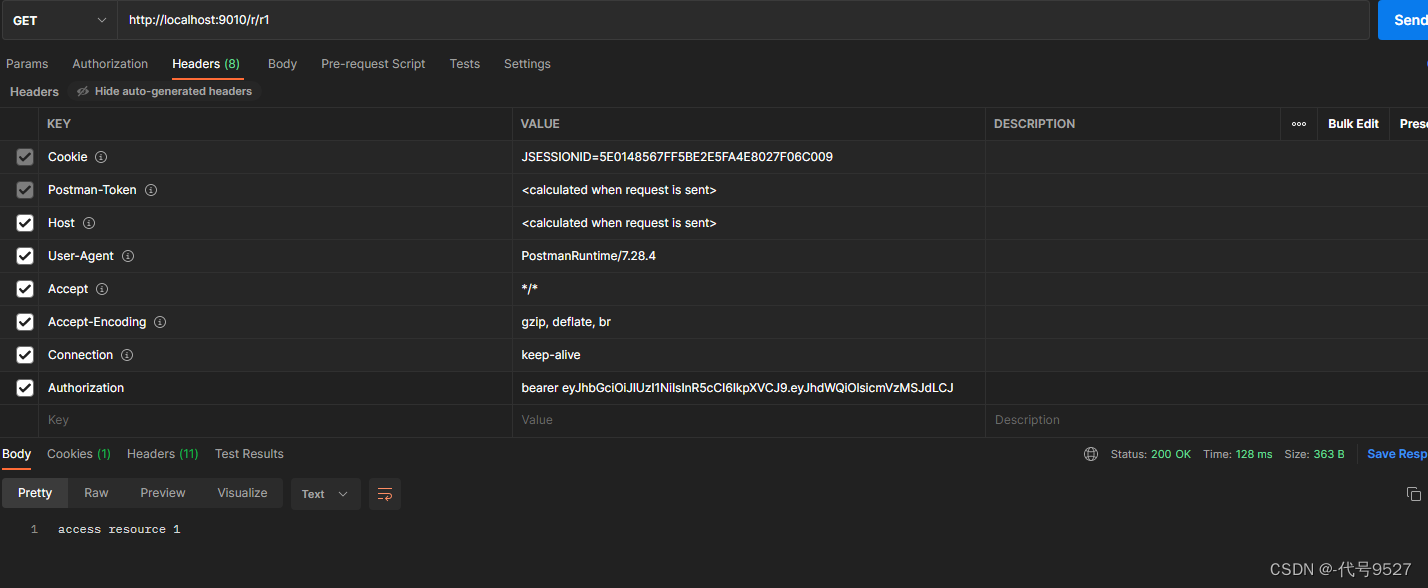Click the Bulk Edit link
The width and height of the screenshot is (1428, 588).
pos(1353,124)
